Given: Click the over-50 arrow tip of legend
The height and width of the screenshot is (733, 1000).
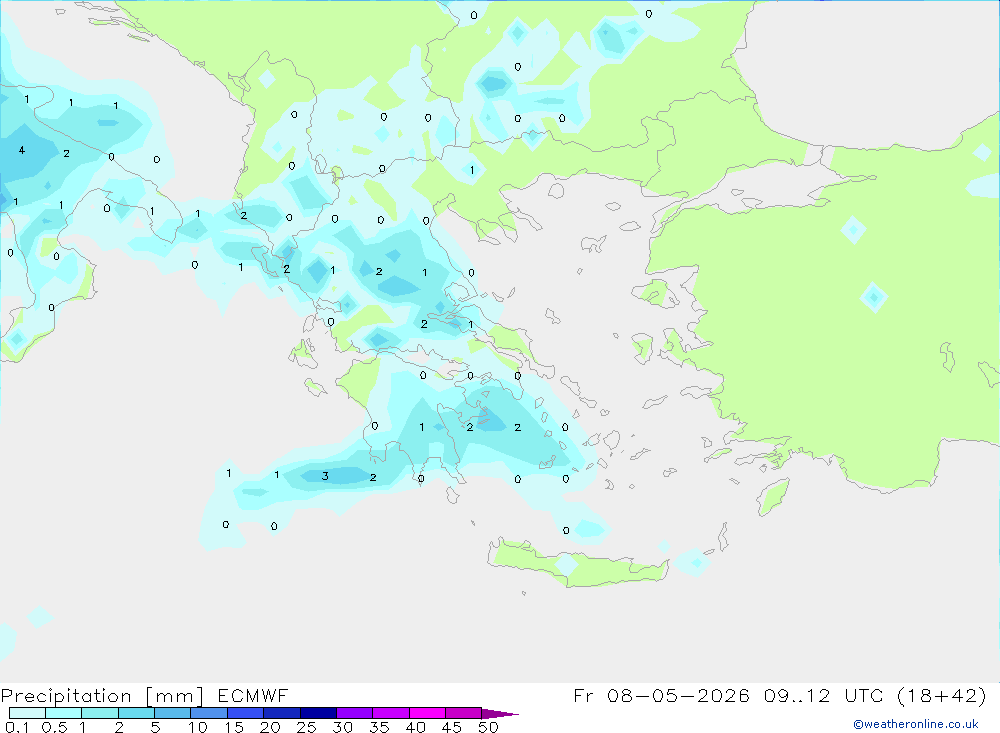Looking at the screenshot, I should 500,714.
